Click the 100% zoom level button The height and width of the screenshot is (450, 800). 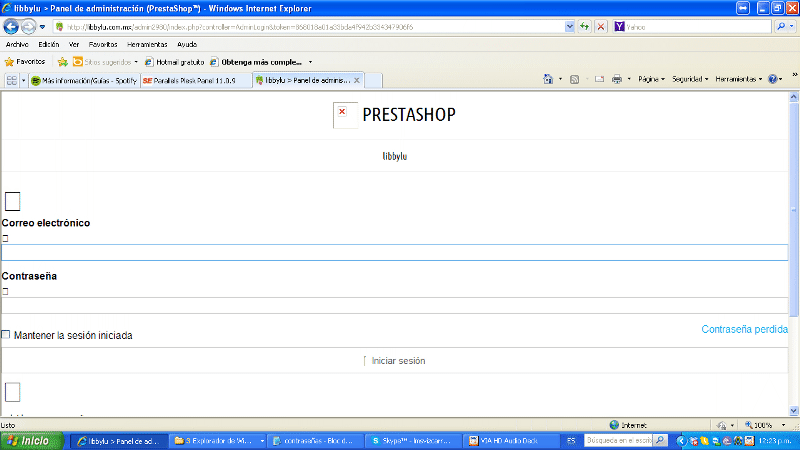[x=759, y=425]
